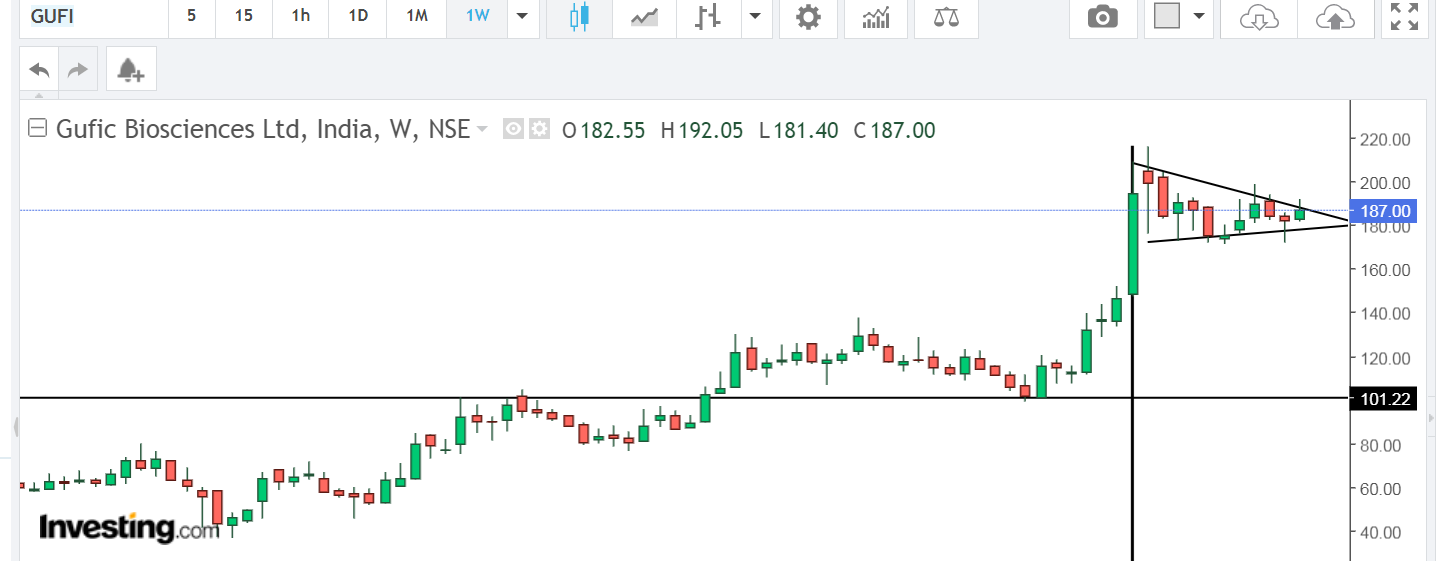Image resolution: width=1440 pixels, height=561 pixels.
Task: Click the GUFI symbol search field
Action: tap(90, 17)
